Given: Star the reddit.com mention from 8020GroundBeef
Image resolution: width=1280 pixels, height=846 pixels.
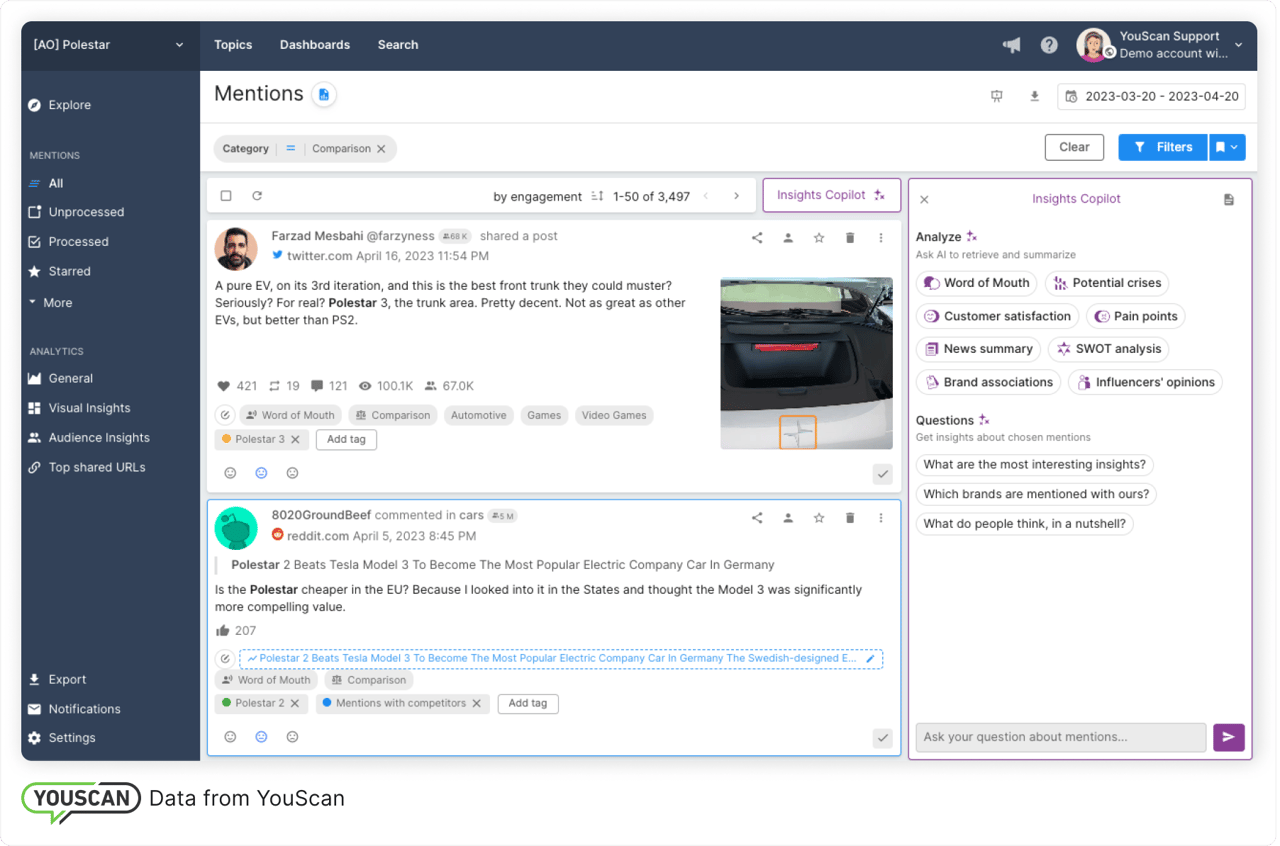Looking at the screenshot, I should pos(819,518).
